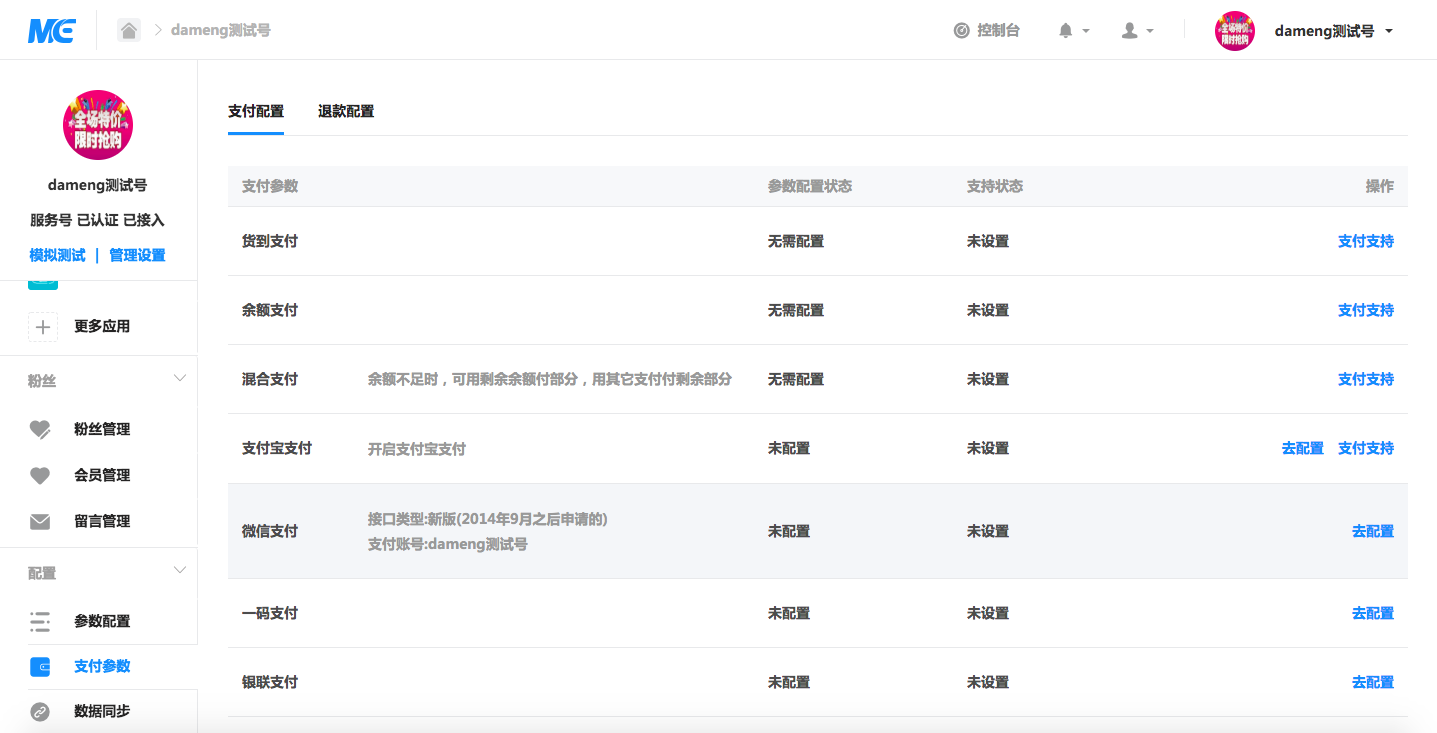Screen dimensions: 1437x733
Task: Click the 一码支付 row label
Action: (270, 613)
